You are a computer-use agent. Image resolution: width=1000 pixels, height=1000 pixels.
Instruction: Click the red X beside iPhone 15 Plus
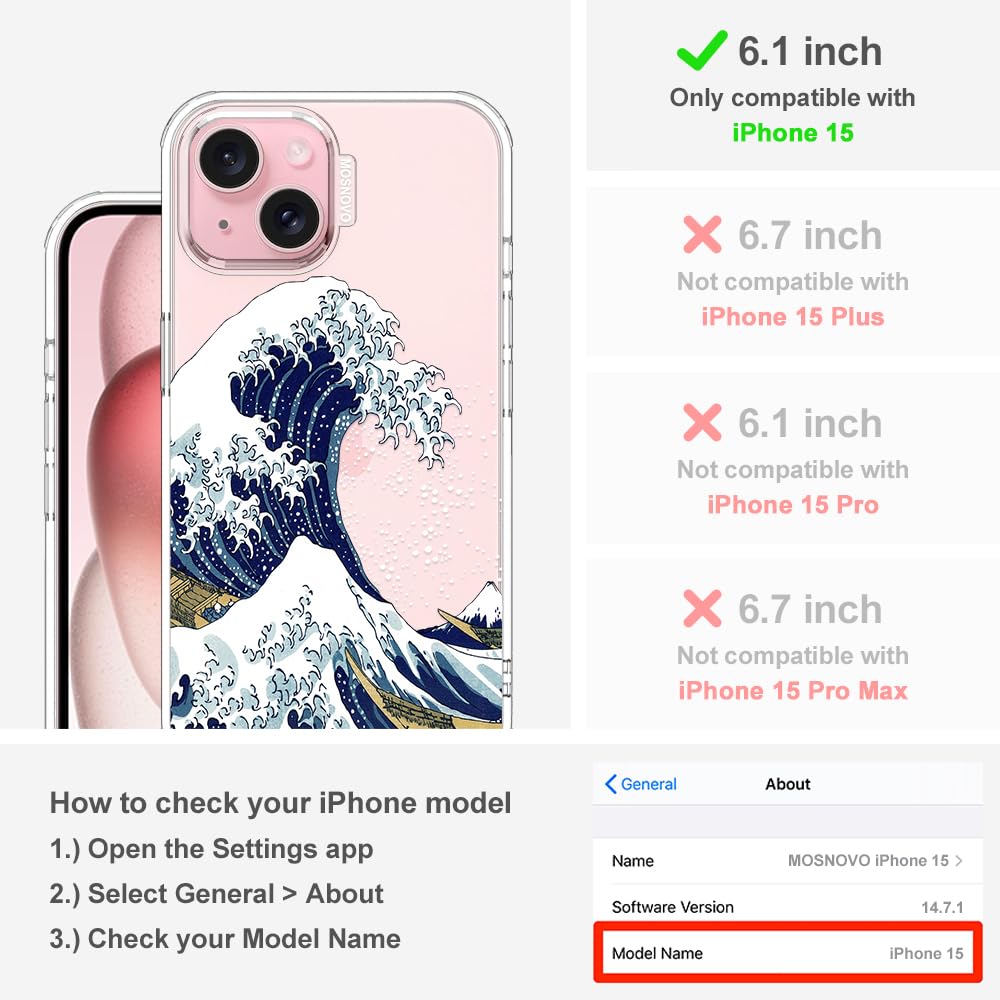[x=702, y=235]
